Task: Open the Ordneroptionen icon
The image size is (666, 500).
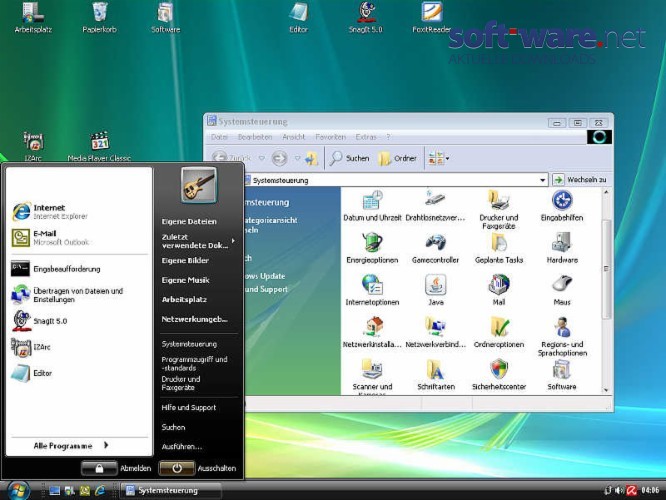Action: (499, 332)
